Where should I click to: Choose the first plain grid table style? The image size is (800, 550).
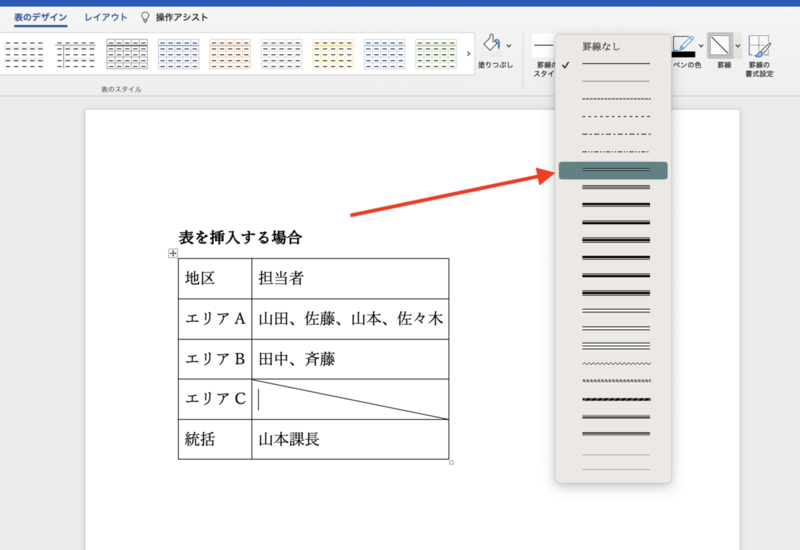[24, 54]
